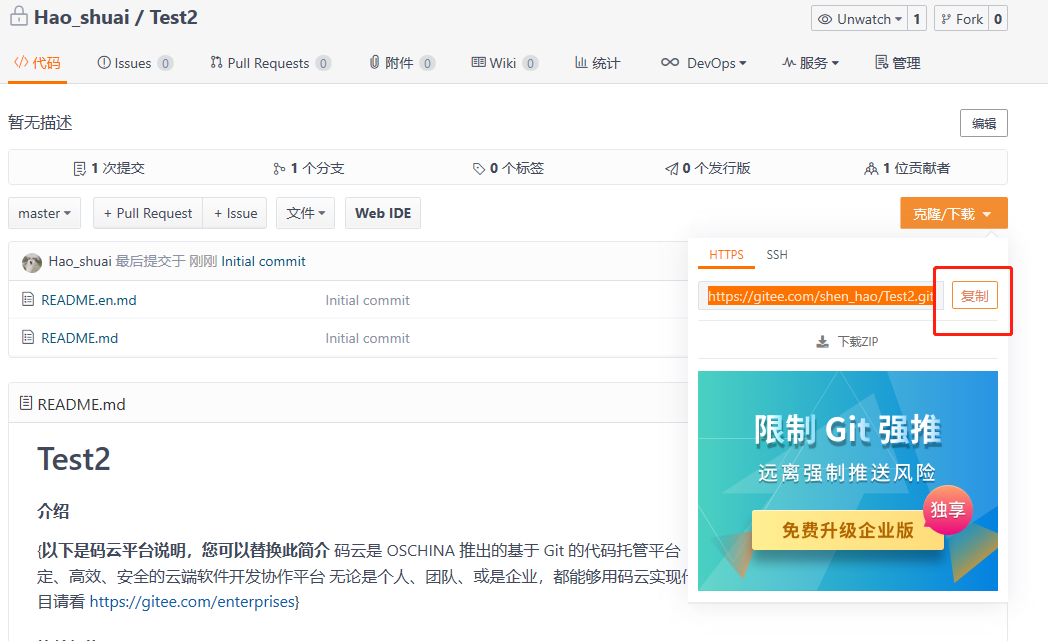Click the DevOps infinity icon
Viewport: 1048px width, 641px height.
pos(670,62)
